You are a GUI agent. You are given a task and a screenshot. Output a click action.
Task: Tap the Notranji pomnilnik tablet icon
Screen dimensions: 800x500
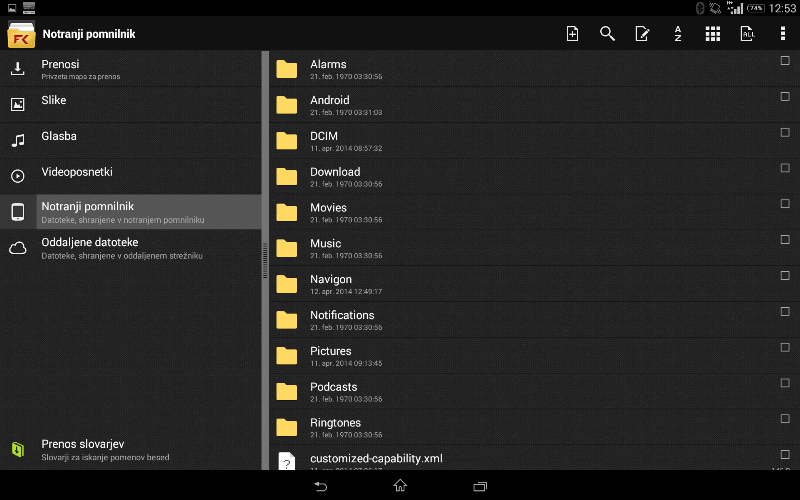tap(18, 212)
